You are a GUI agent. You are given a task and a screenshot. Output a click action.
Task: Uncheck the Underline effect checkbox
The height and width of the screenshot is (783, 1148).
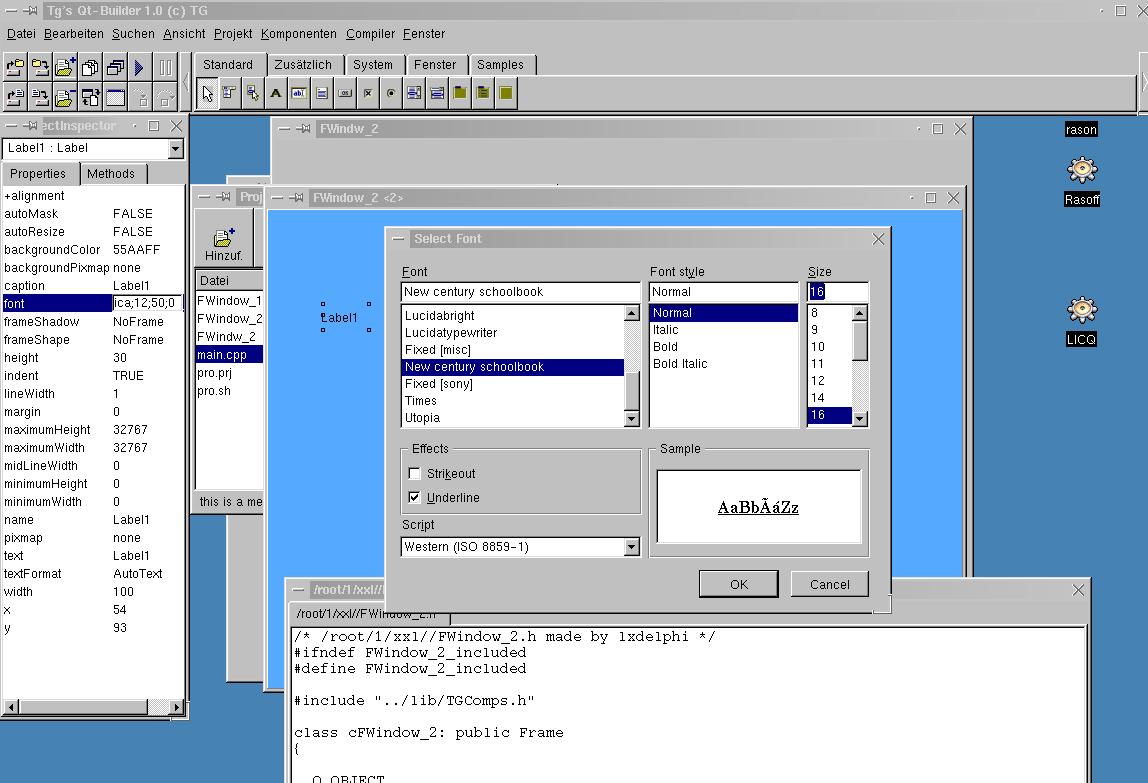(415, 498)
